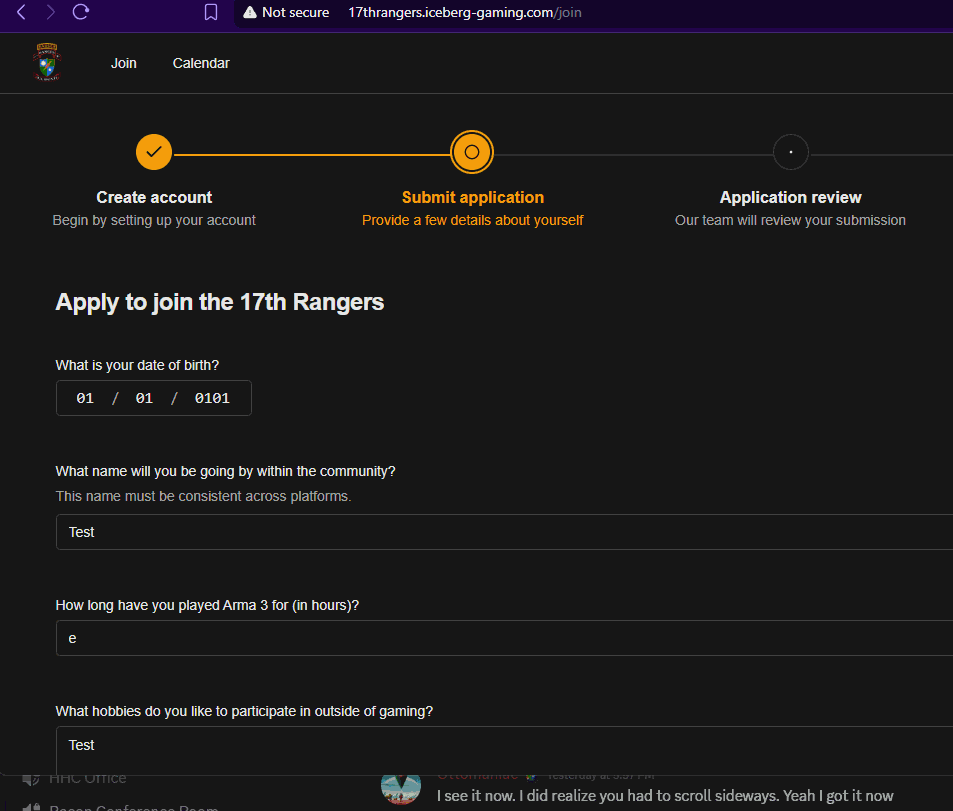953x811 pixels.
Task: Select the month field in date of birth
Action: tap(85, 398)
